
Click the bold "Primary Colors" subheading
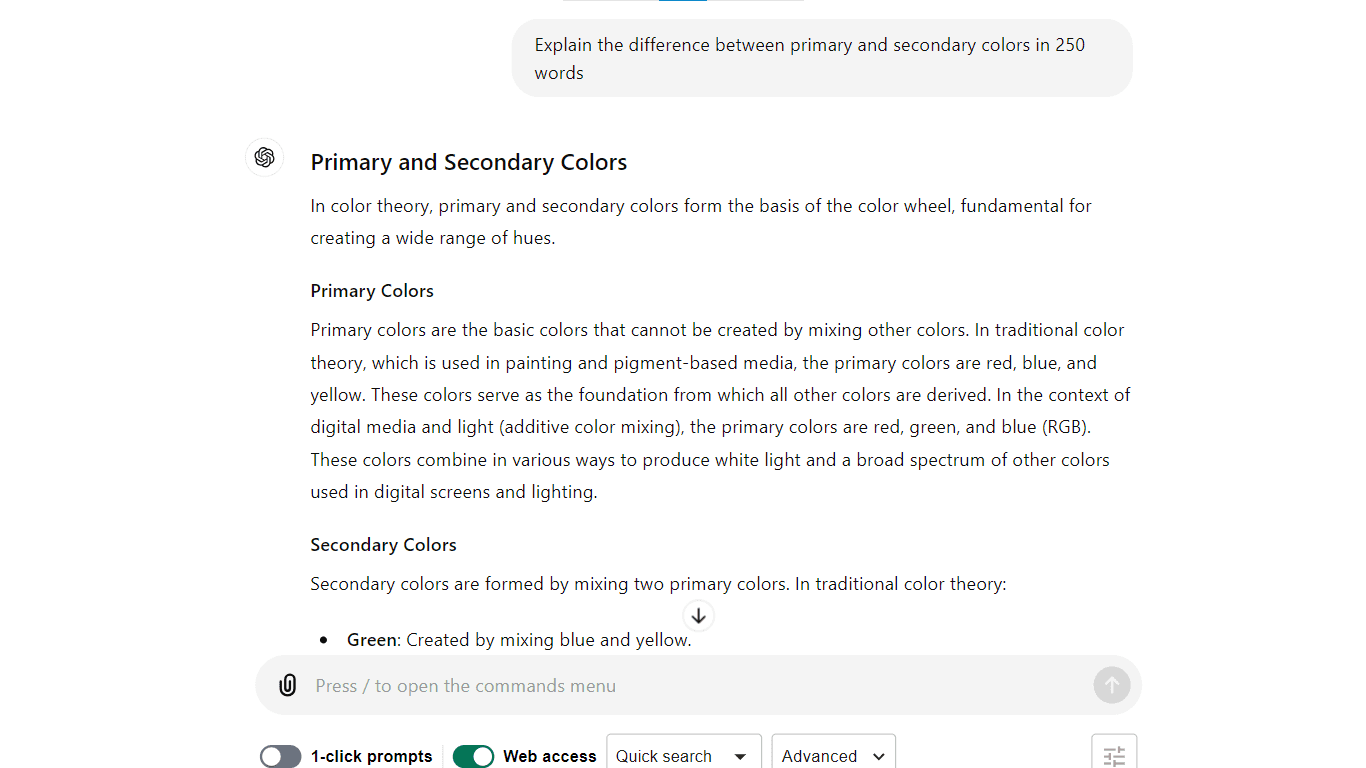click(372, 291)
